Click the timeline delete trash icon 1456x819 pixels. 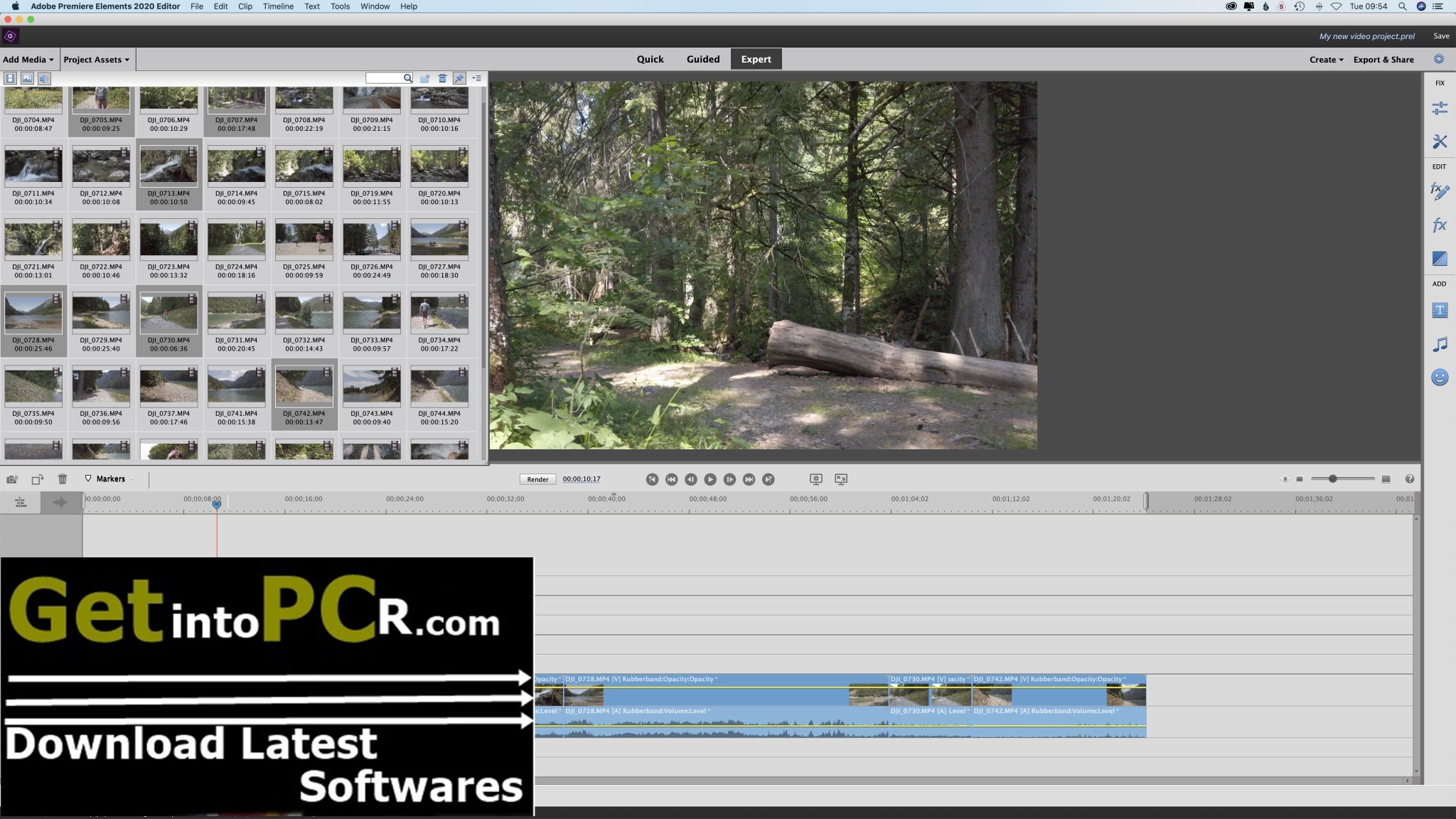click(63, 479)
